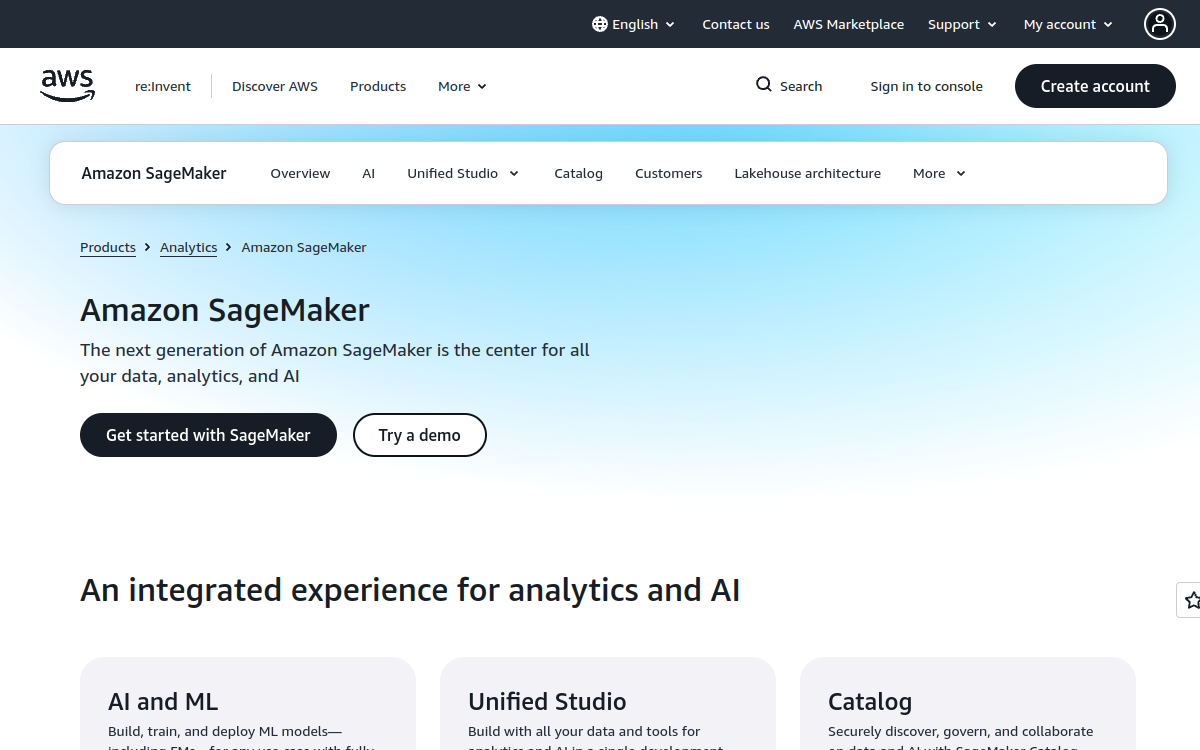Click the Amazon SageMaker nav title
Screen dimensions: 1200x750
pyautogui.click(x=154, y=173)
